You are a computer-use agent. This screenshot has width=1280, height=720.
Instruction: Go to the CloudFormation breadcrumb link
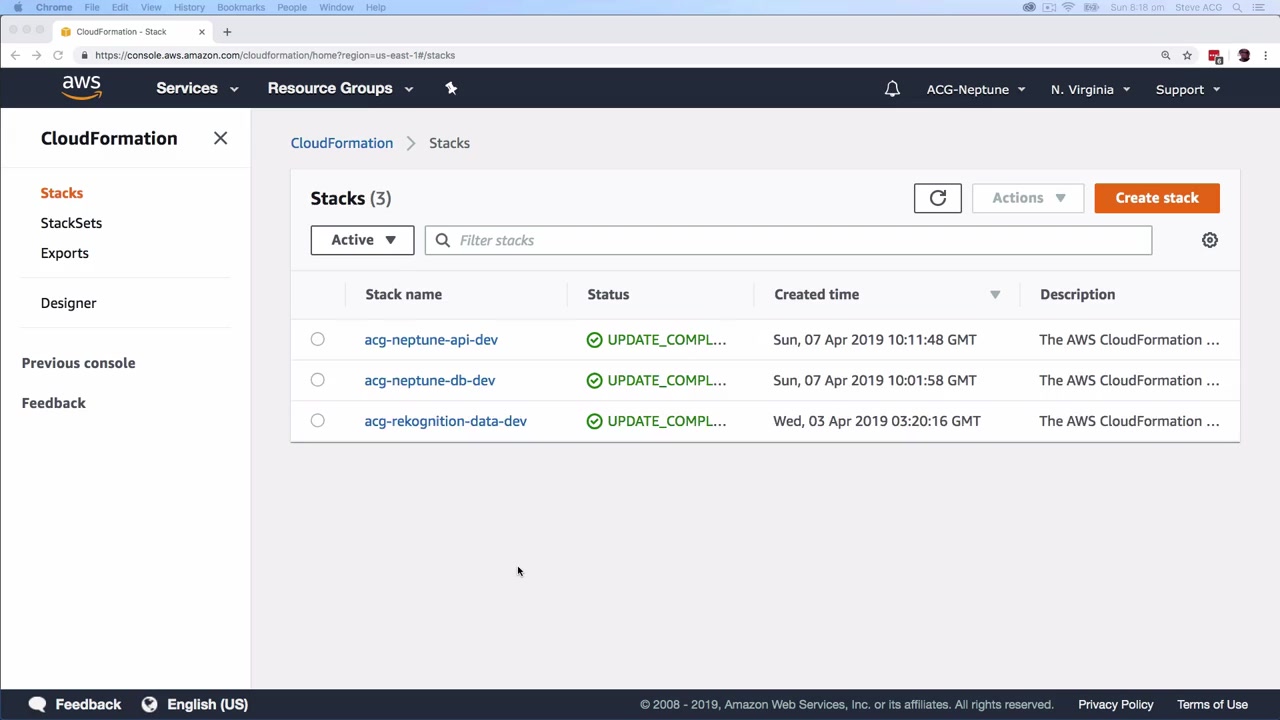point(342,143)
